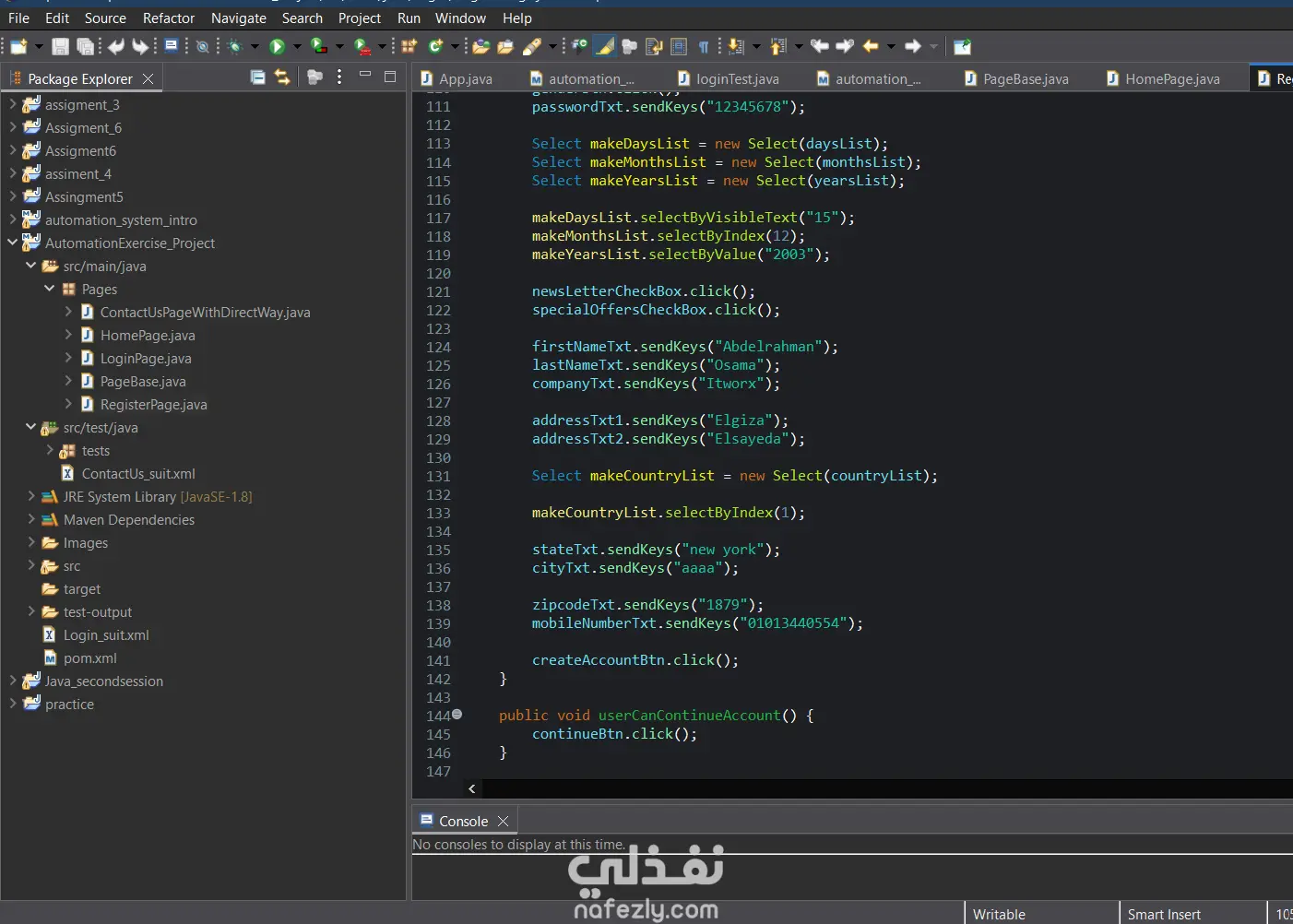This screenshot has height=924, width=1293.
Task: Toggle Link with Editor in Package Explorer
Action: coord(282,78)
